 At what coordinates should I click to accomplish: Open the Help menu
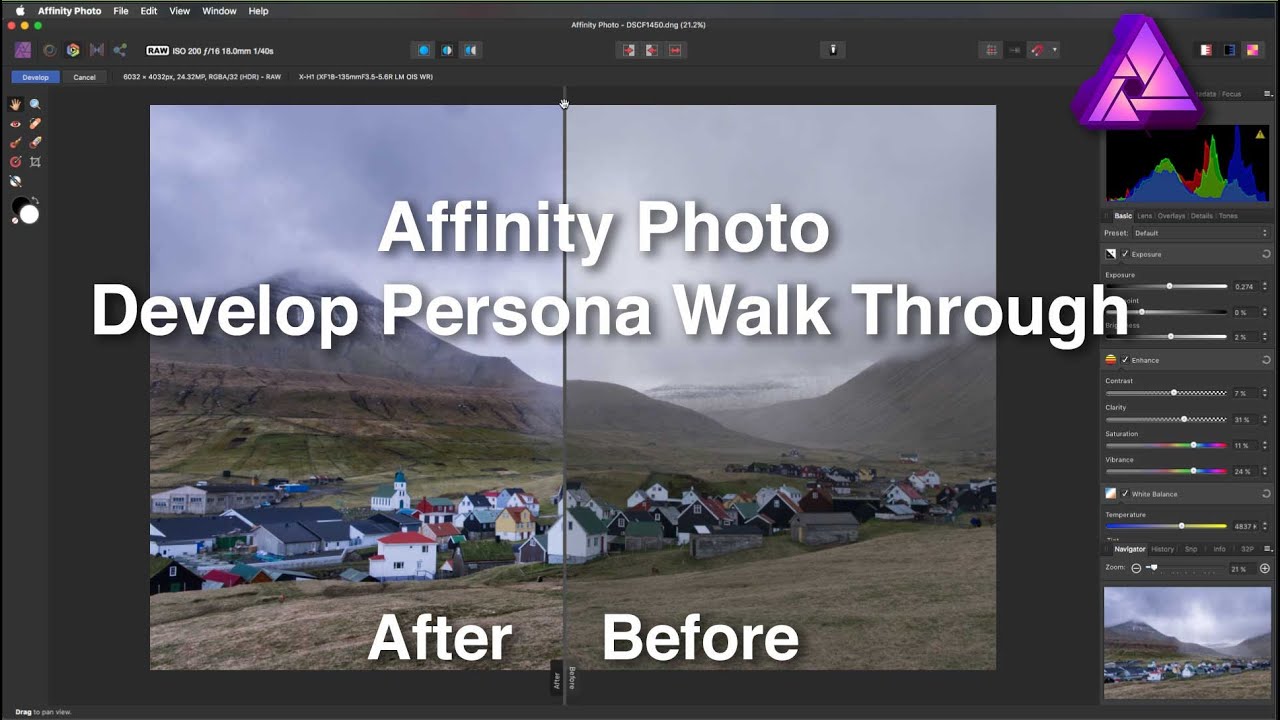tap(258, 11)
